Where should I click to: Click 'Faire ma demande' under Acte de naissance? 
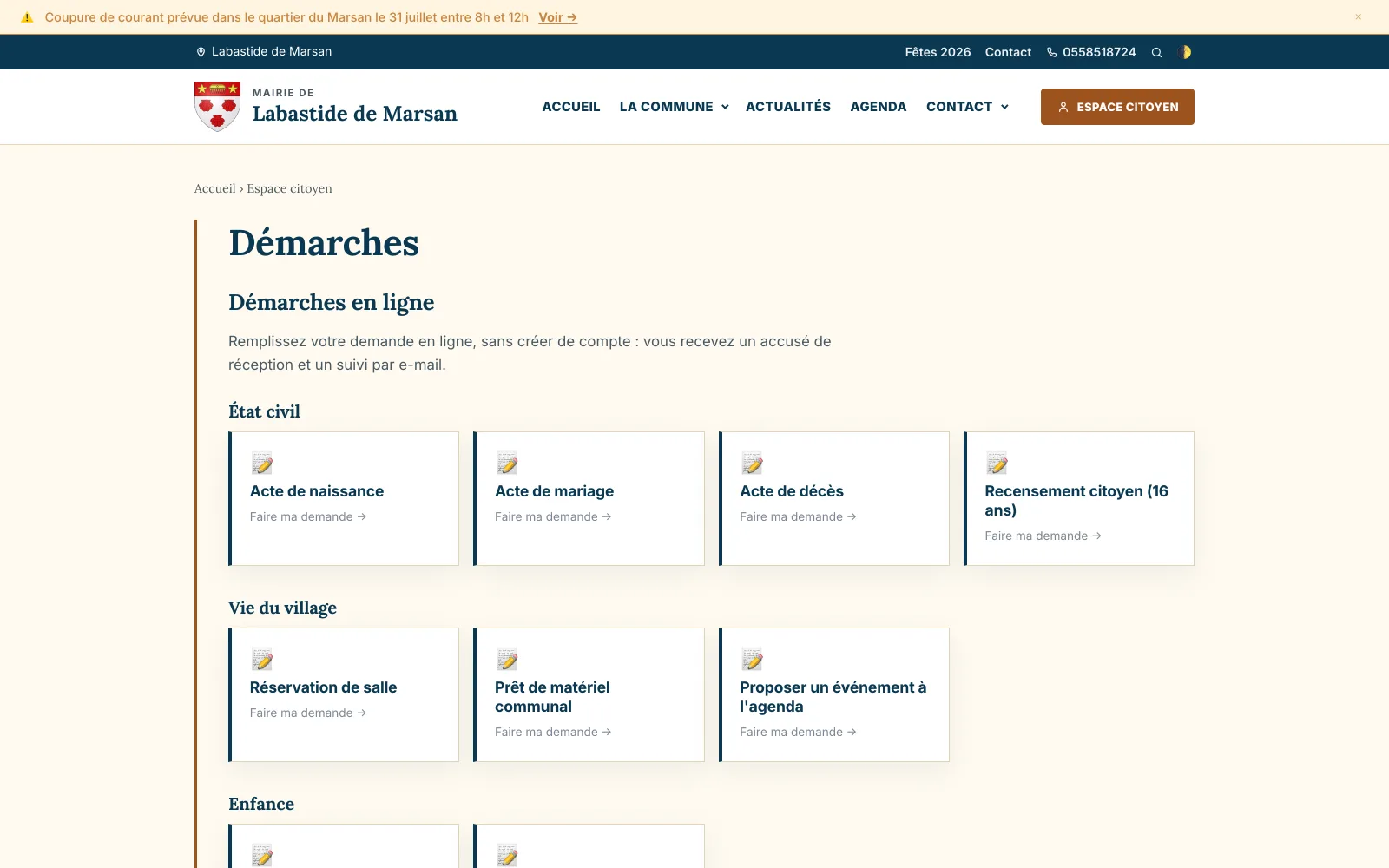tap(308, 516)
